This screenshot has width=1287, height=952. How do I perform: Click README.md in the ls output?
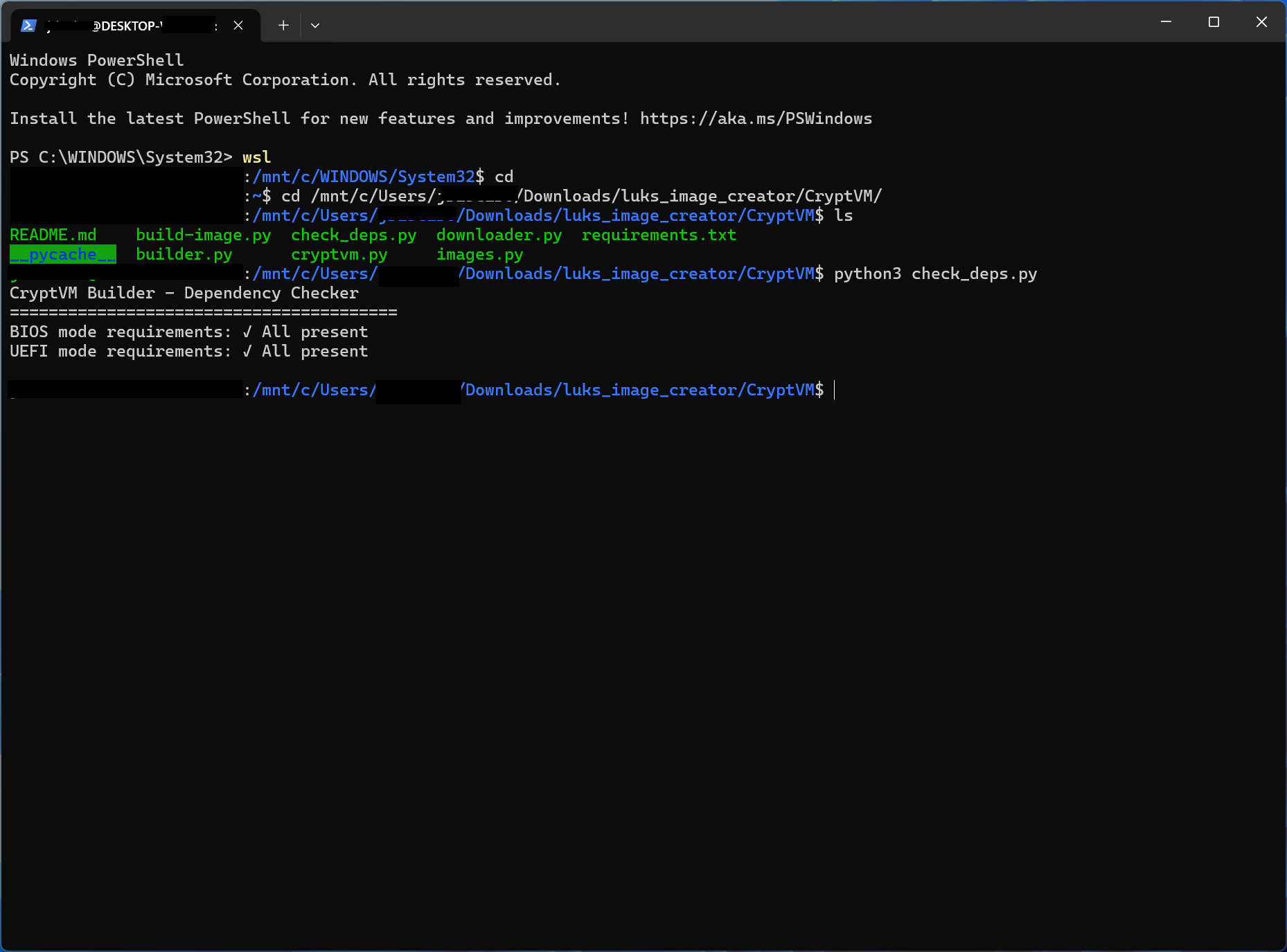pos(53,235)
